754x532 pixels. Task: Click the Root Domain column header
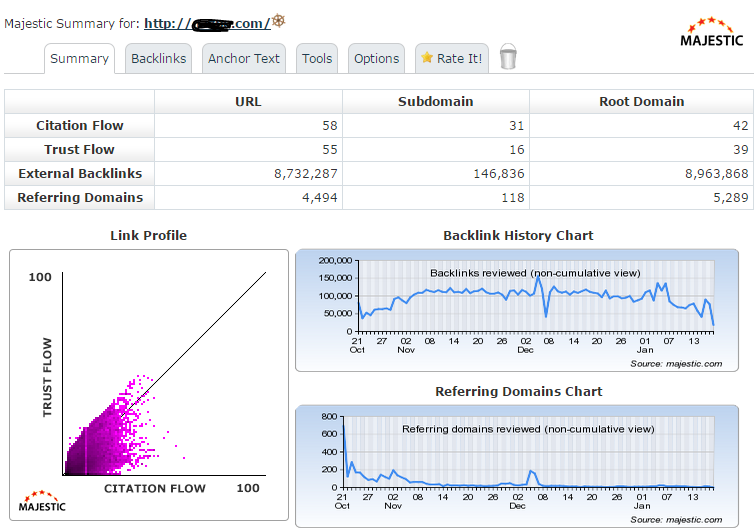pyautogui.click(x=641, y=101)
